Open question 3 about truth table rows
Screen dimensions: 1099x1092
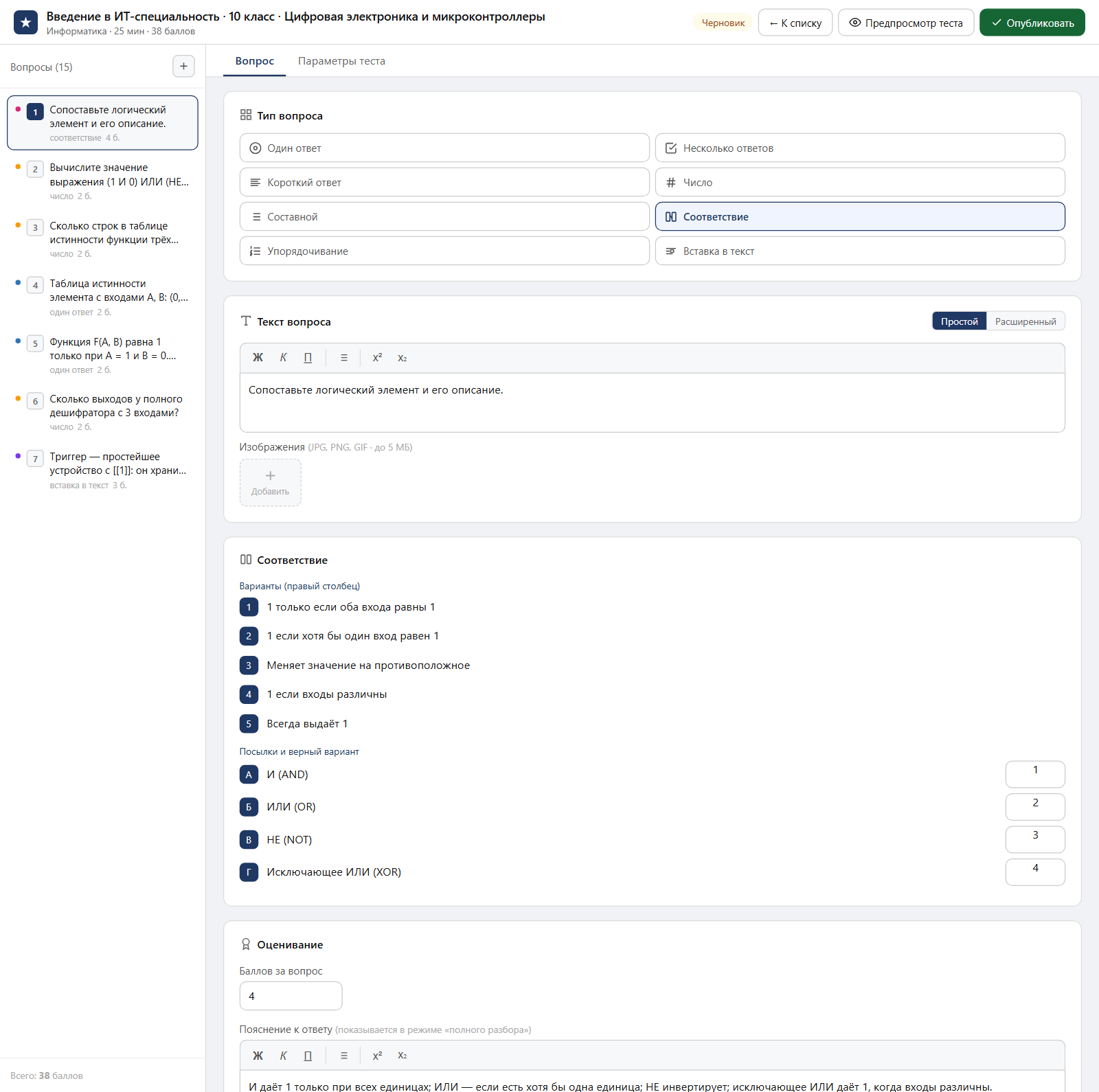click(103, 239)
